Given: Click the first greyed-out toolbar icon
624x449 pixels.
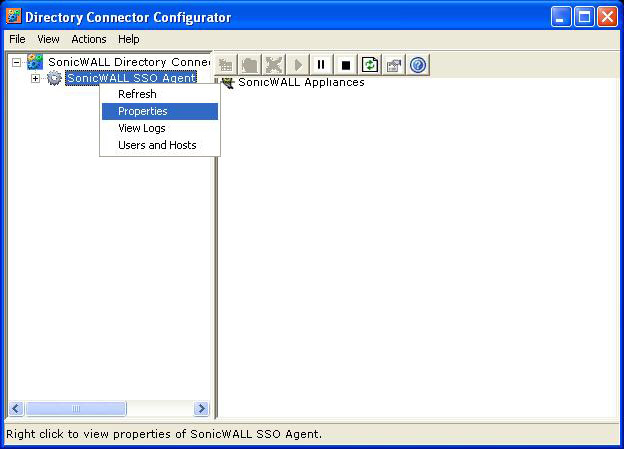Looking at the screenshot, I should (x=226, y=64).
